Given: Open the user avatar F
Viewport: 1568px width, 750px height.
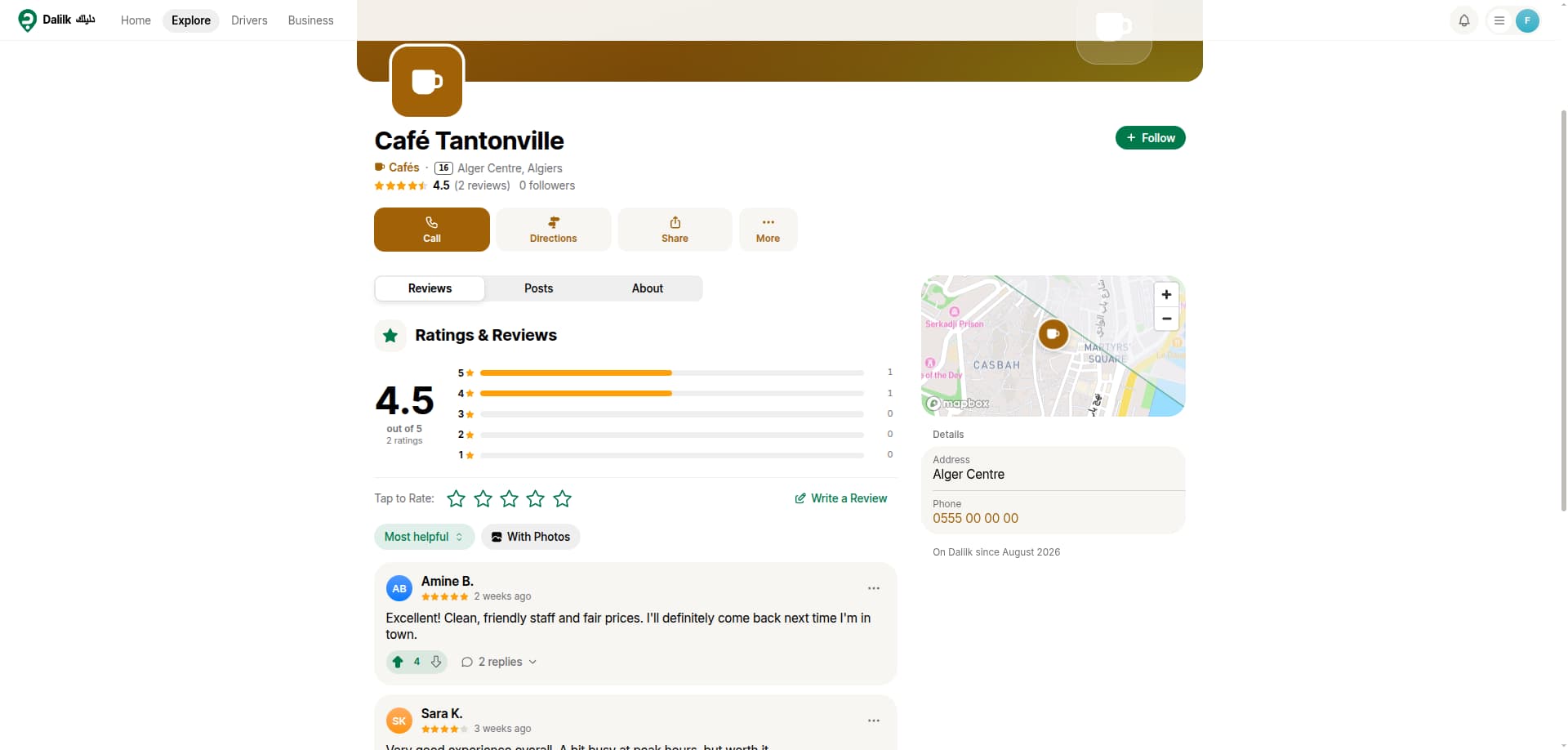Looking at the screenshot, I should click(x=1527, y=20).
